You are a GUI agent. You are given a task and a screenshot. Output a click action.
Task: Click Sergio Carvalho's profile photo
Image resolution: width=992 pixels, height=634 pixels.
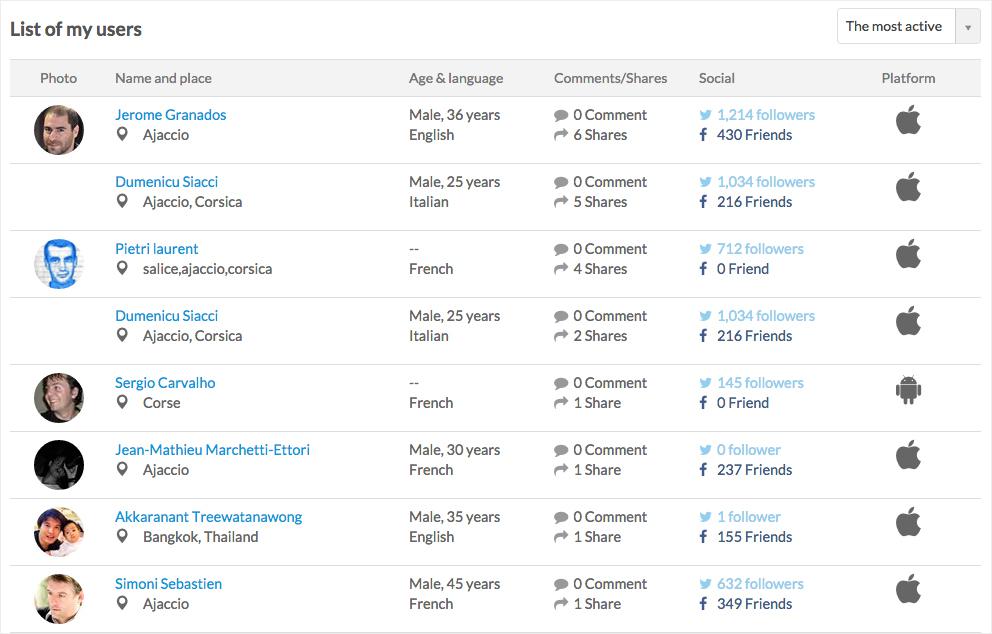59,398
